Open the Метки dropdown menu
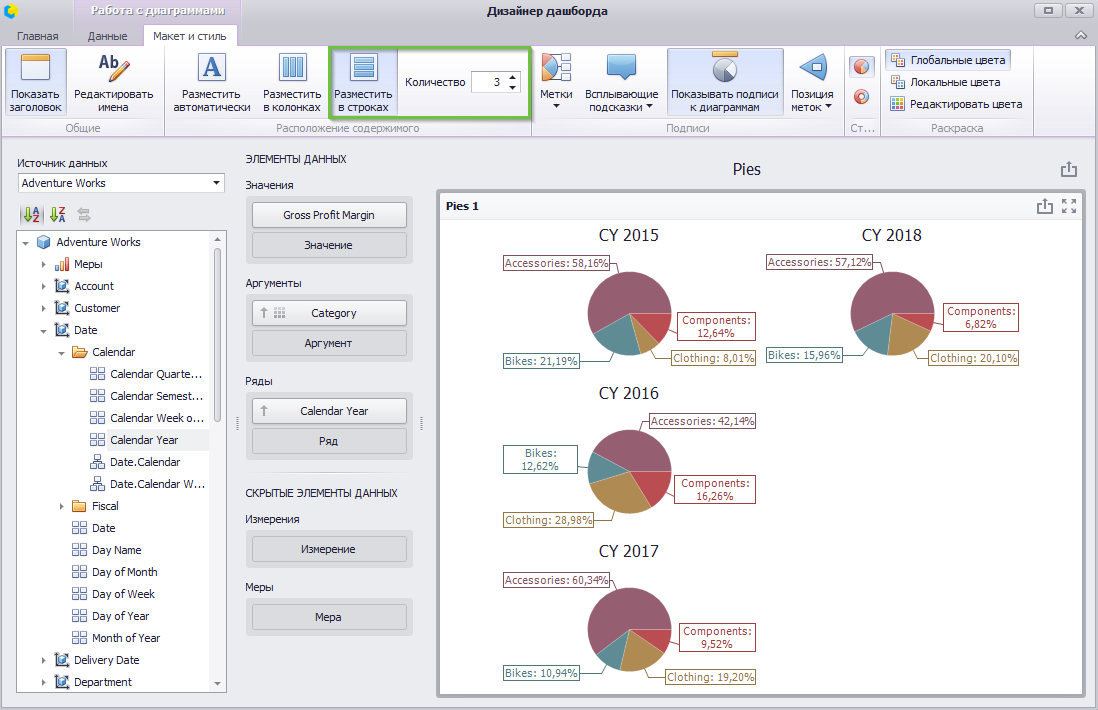 556,81
